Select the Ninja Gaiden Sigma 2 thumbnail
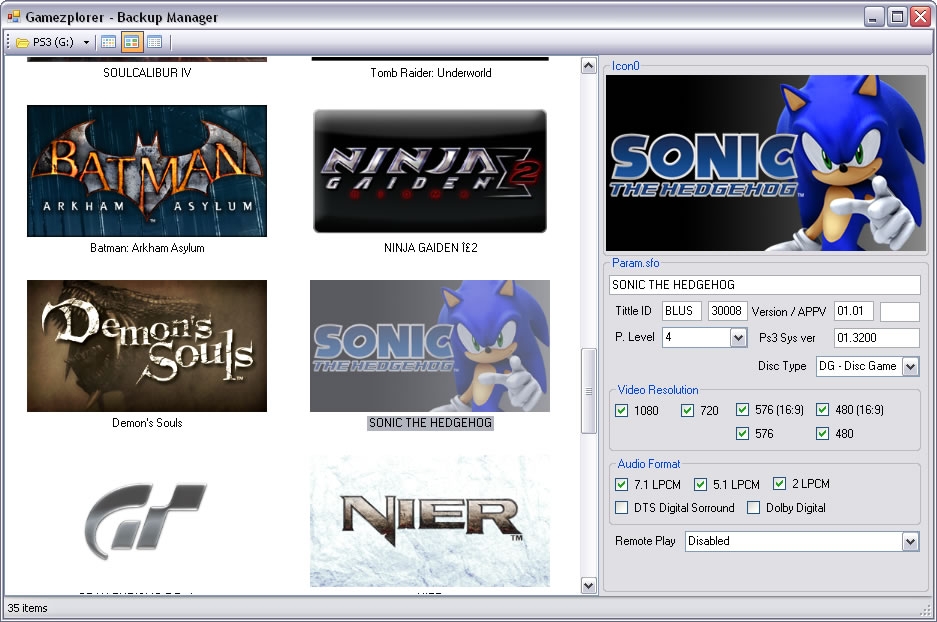The height and width of the screenshot is (622, 937). 430,171
